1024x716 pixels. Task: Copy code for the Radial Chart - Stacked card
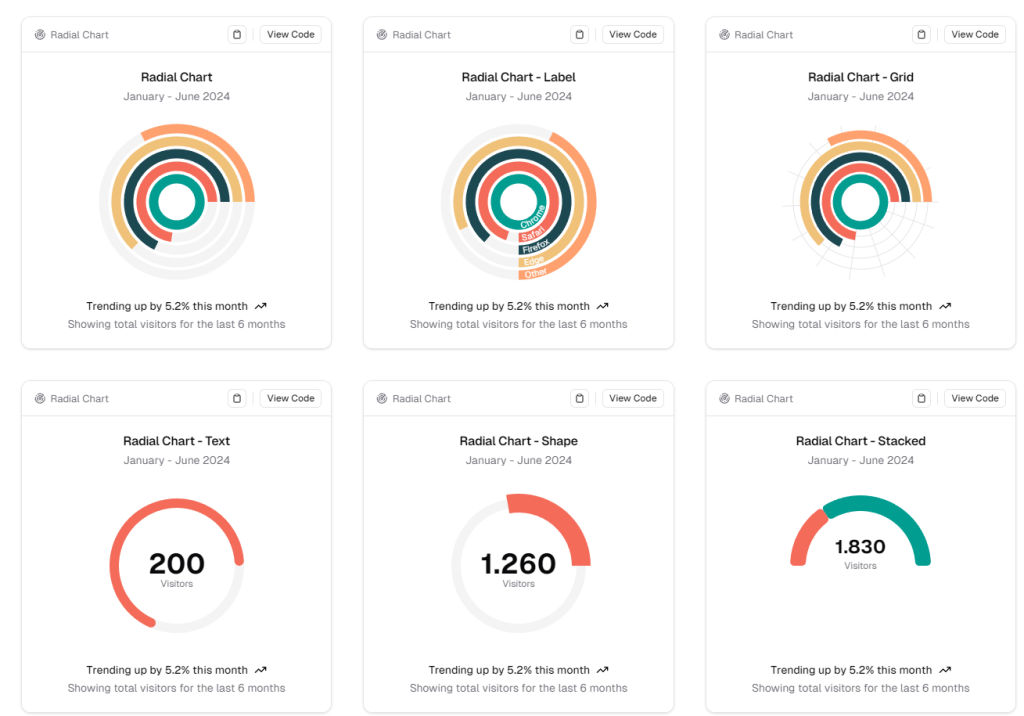tap(921, 399)
